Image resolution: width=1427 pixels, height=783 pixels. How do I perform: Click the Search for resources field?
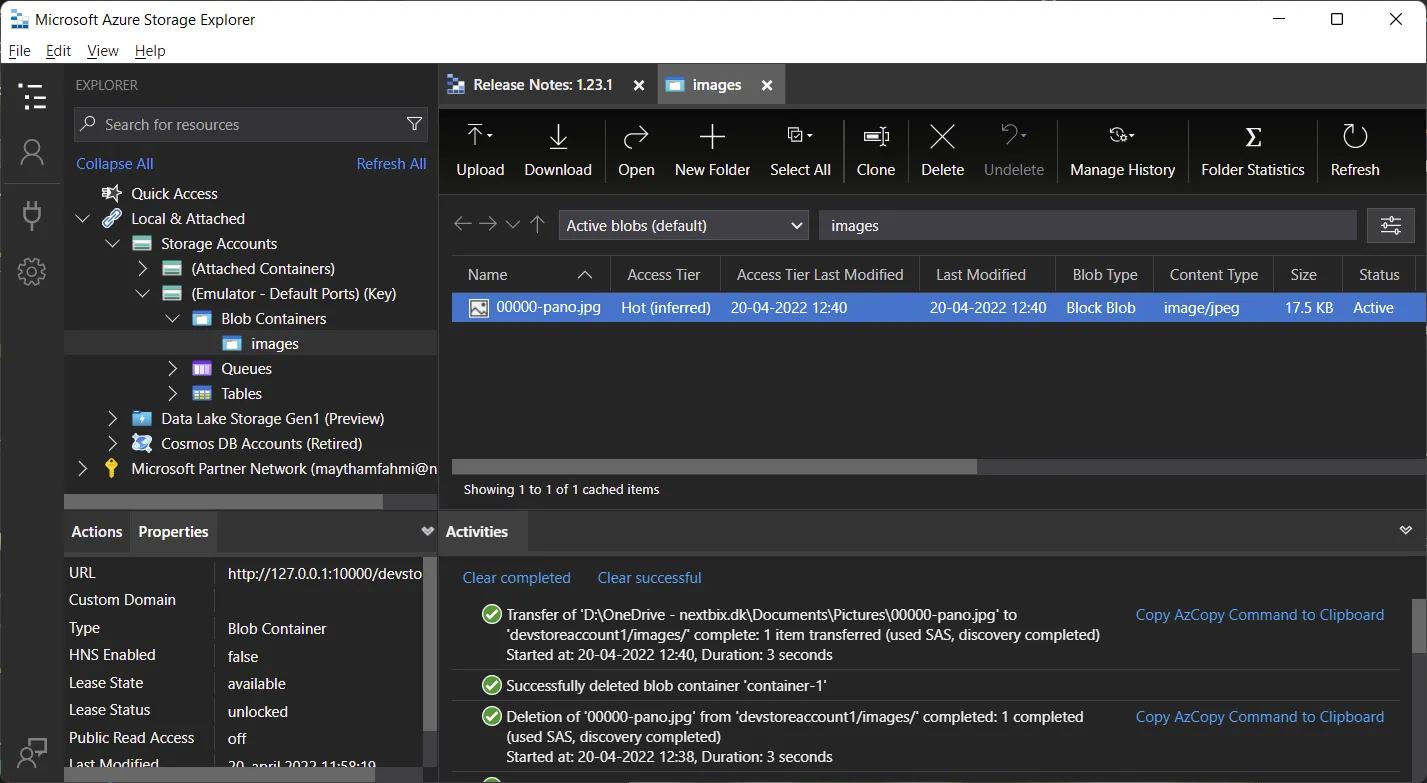[240, 125]
